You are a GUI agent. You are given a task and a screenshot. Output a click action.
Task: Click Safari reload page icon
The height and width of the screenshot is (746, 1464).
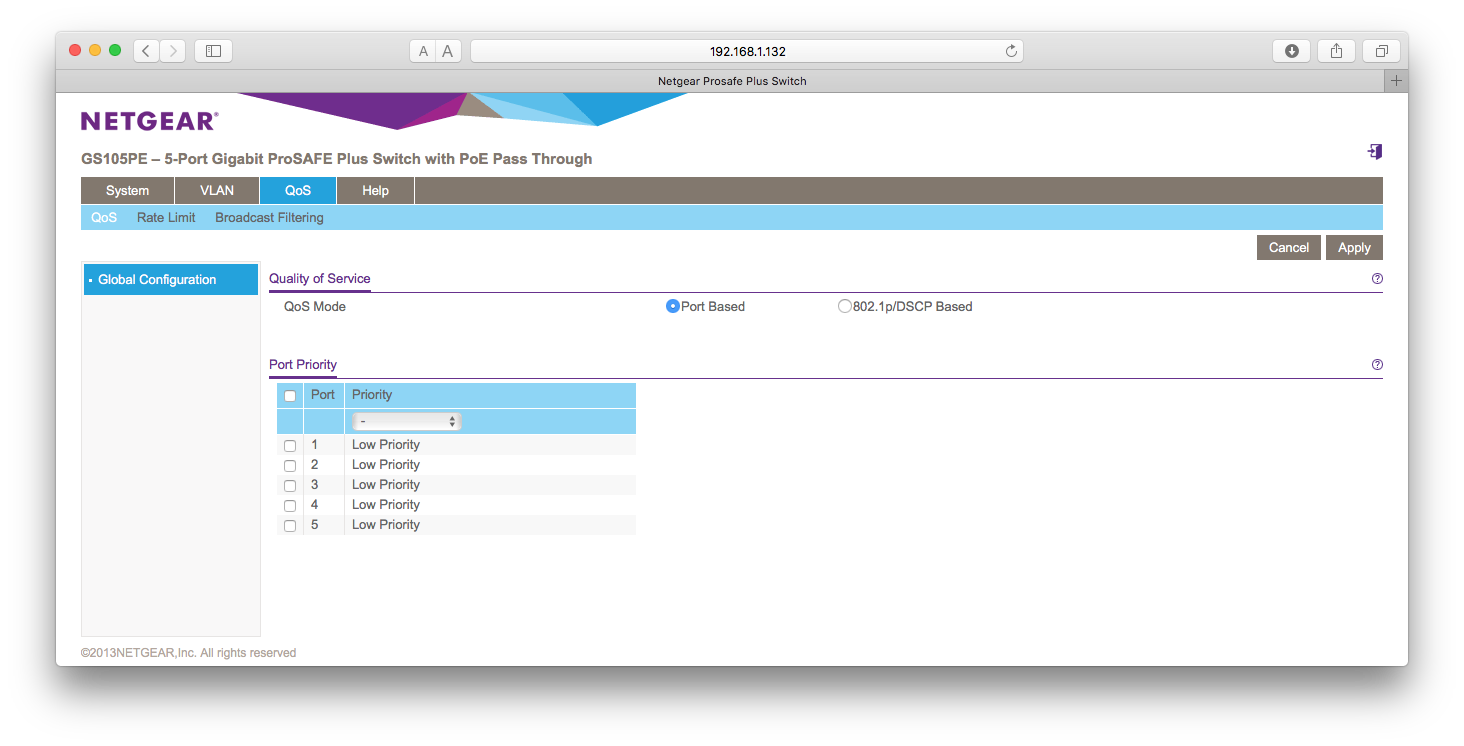pyautogui.click(x=1011, y=51)
